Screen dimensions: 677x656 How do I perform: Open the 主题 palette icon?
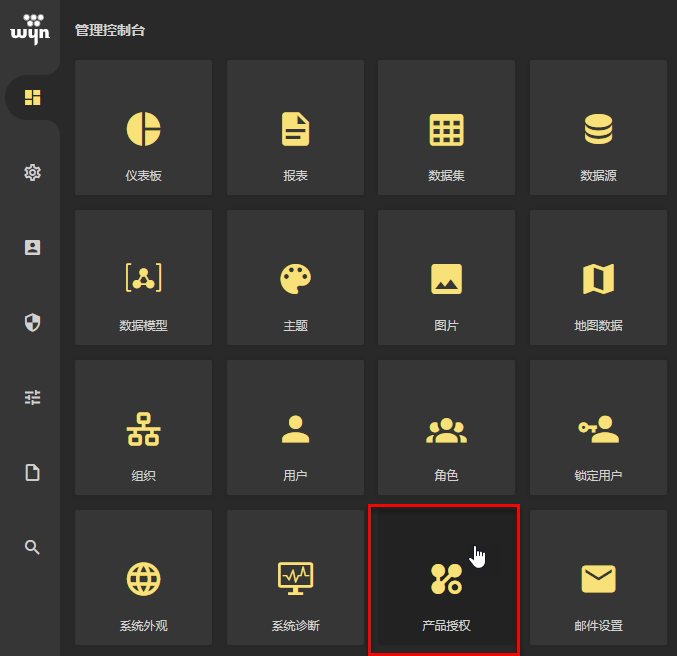295,279
